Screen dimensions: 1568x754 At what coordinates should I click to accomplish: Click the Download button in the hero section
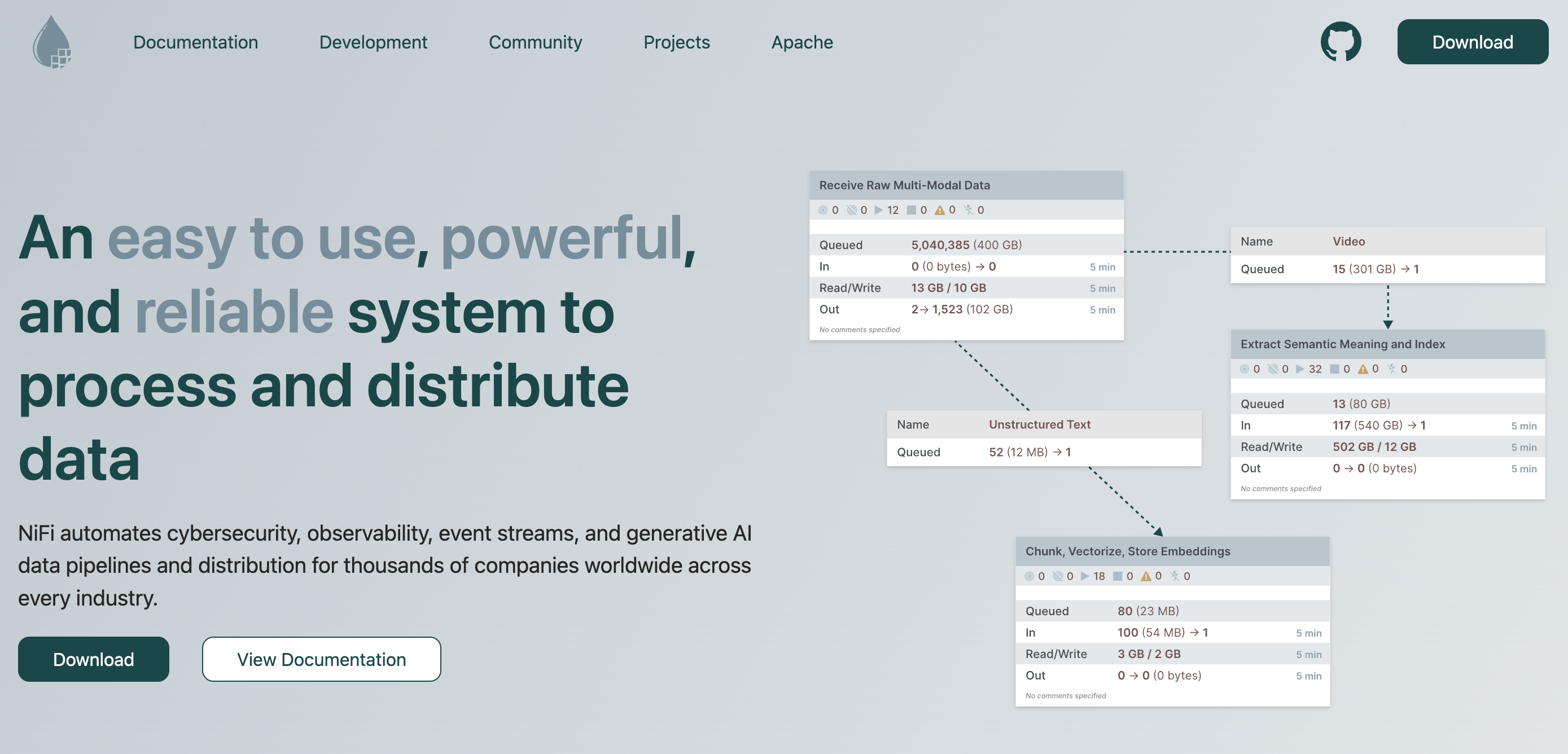pos(94,659)
